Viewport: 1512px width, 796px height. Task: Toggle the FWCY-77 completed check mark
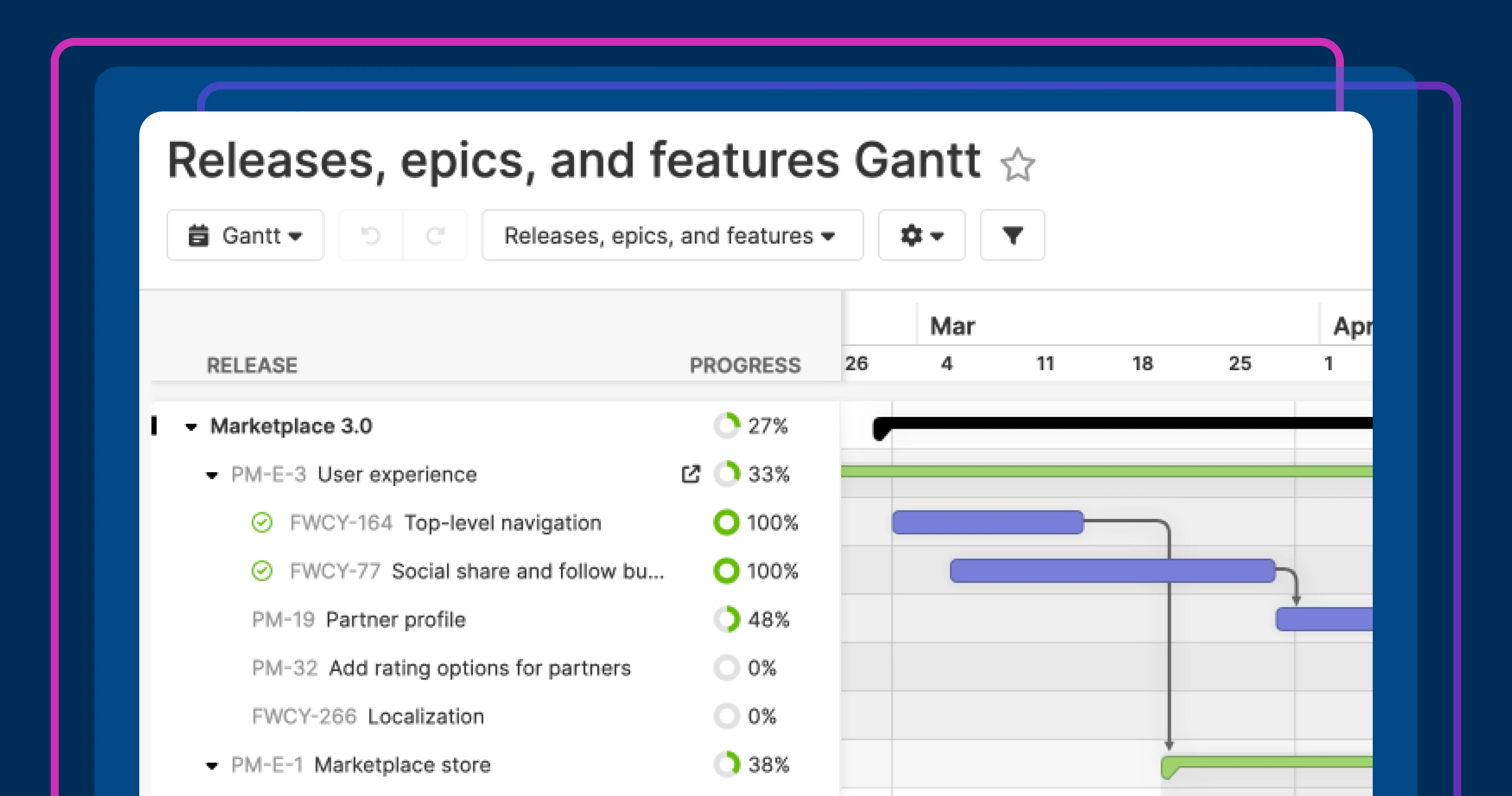tap(262, 571)
